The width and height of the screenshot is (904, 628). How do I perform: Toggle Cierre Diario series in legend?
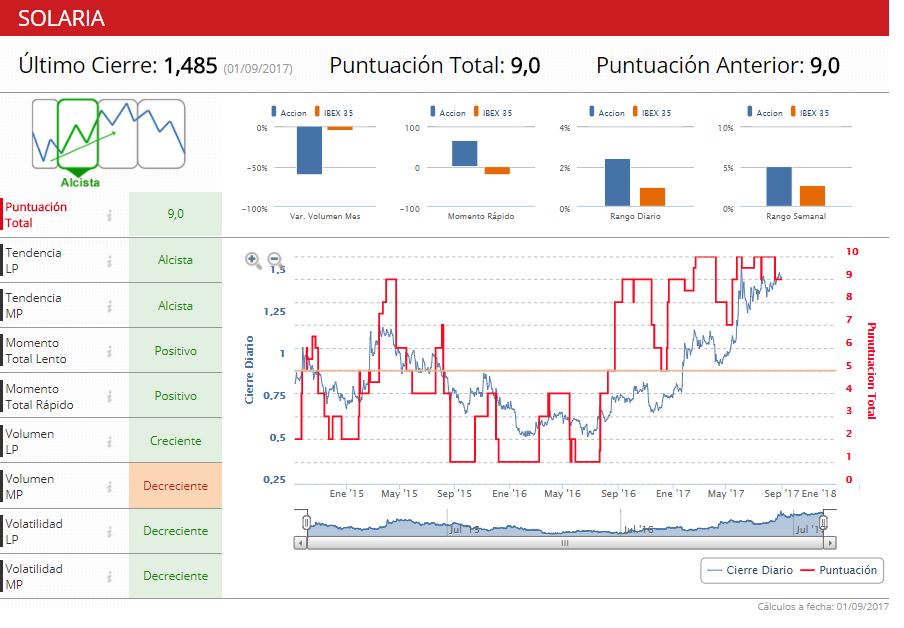(750, 570)
